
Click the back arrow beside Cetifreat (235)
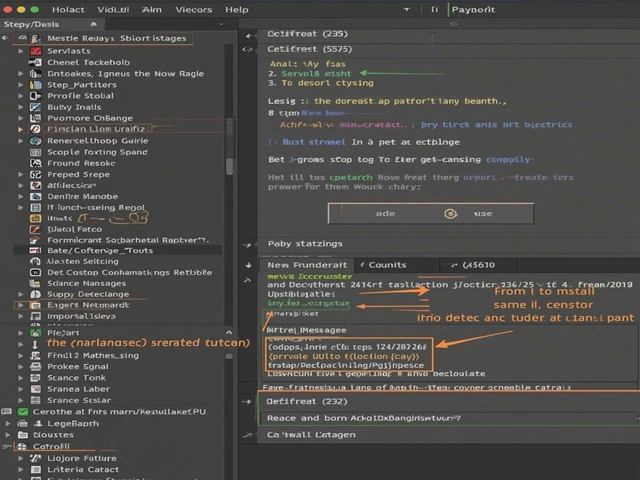tap(248, 36)
